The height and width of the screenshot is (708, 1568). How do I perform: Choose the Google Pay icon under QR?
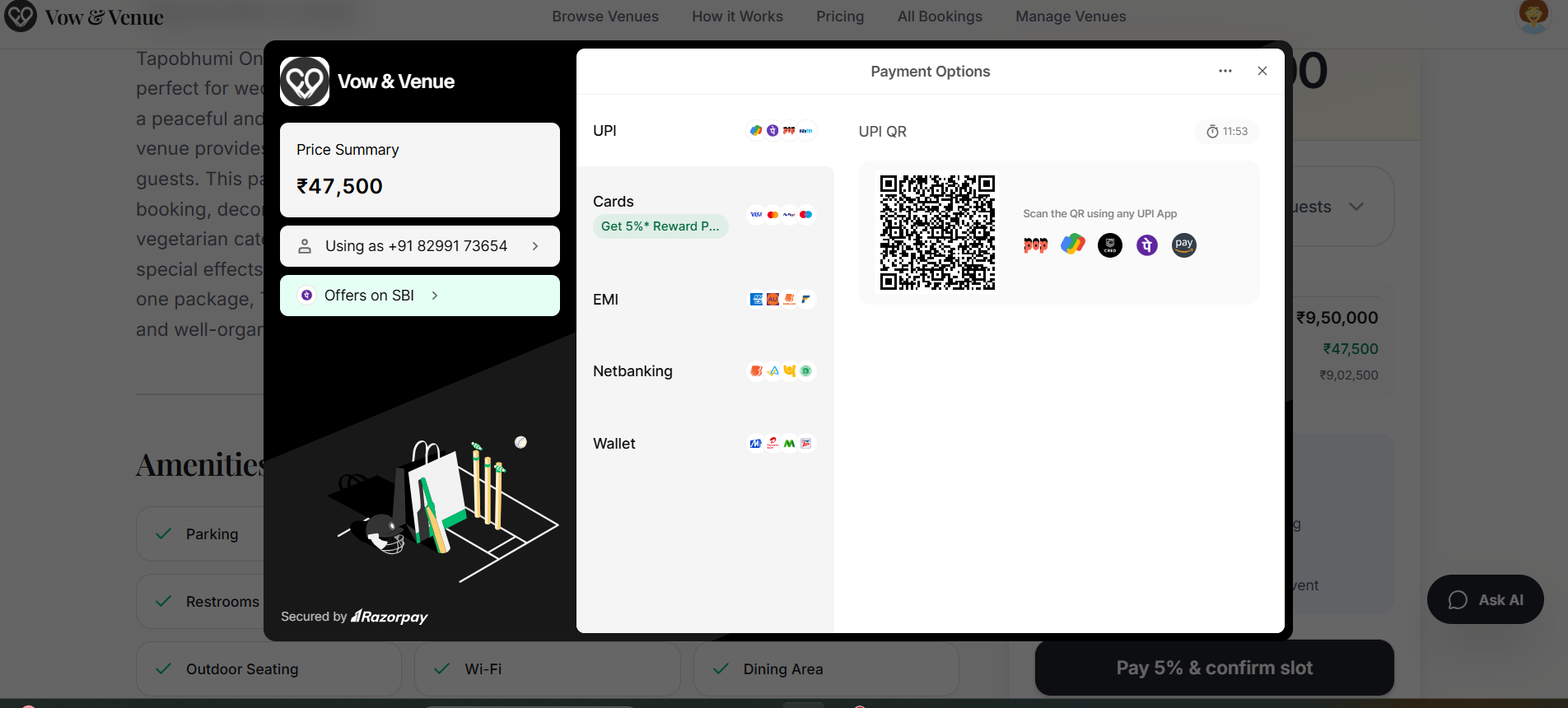[x=1073, y=245]
